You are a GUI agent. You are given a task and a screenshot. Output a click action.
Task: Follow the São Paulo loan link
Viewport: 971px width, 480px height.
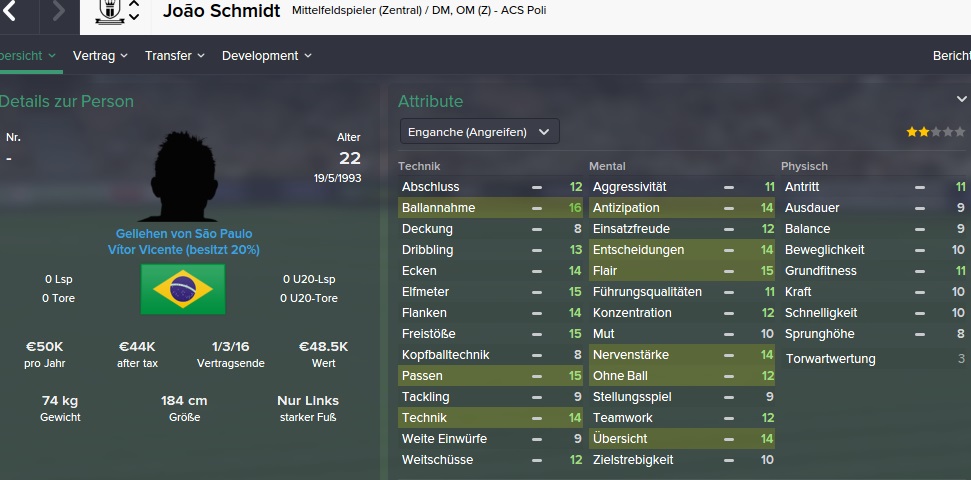[183, 234]
